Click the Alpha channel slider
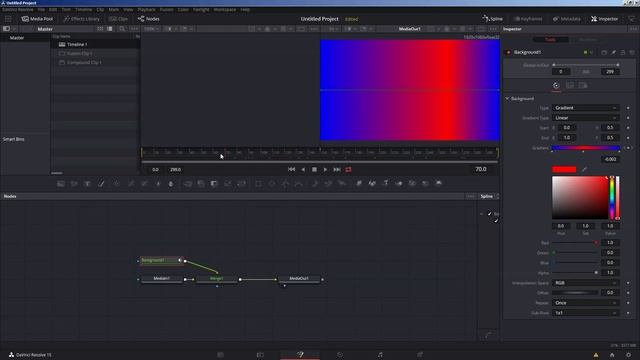640x360 pixels. click(x=576, y=273)
